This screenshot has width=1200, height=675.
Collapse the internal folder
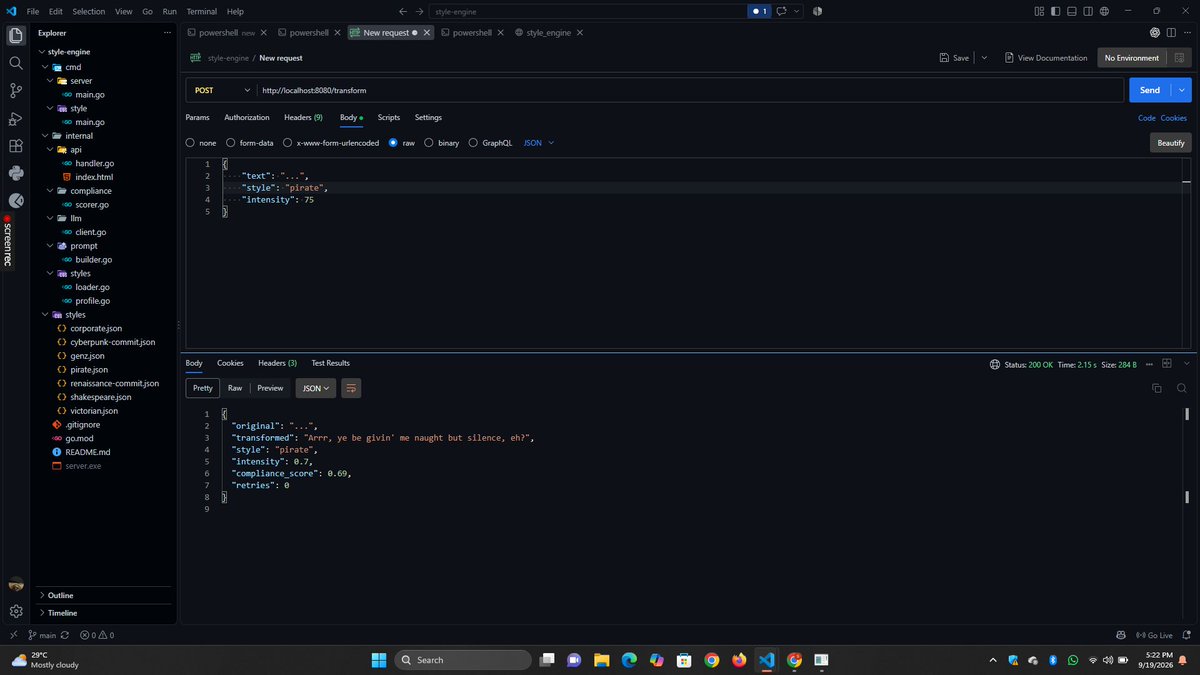click(45, 135)
